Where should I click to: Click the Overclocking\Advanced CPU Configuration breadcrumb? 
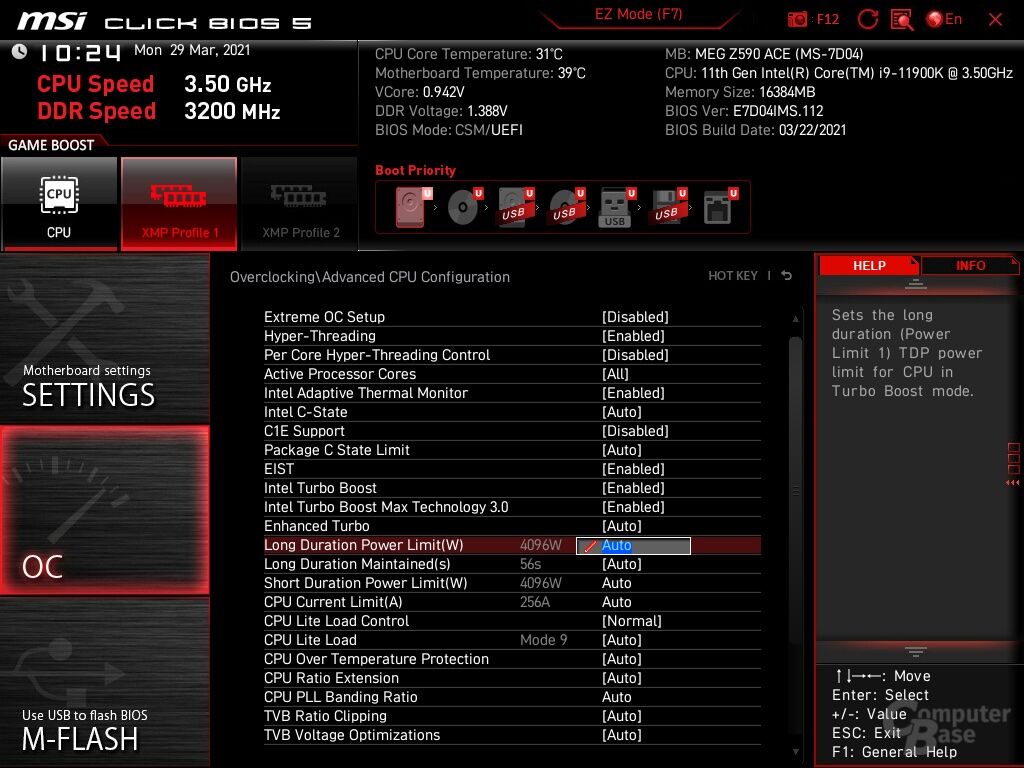tap(370, 277)
